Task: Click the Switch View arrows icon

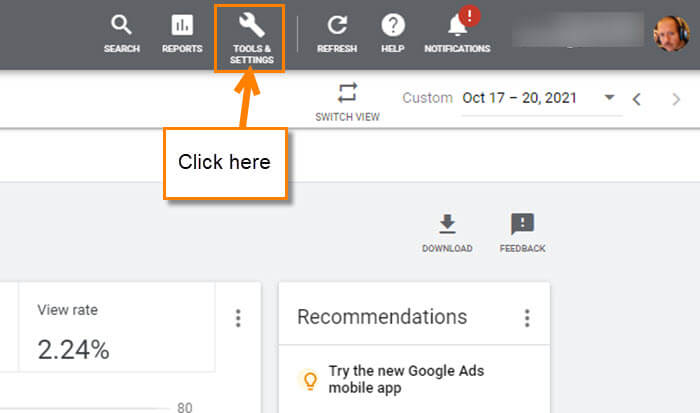Action: click(x=347, y=93)
